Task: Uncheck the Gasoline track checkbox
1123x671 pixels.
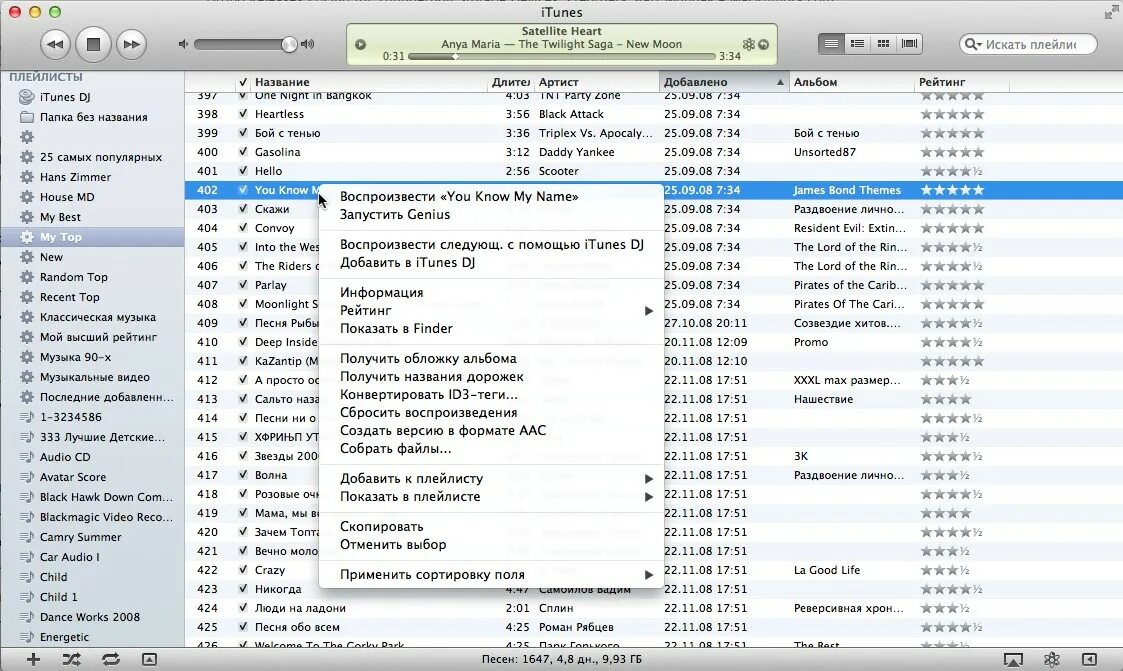Action: 243,152
